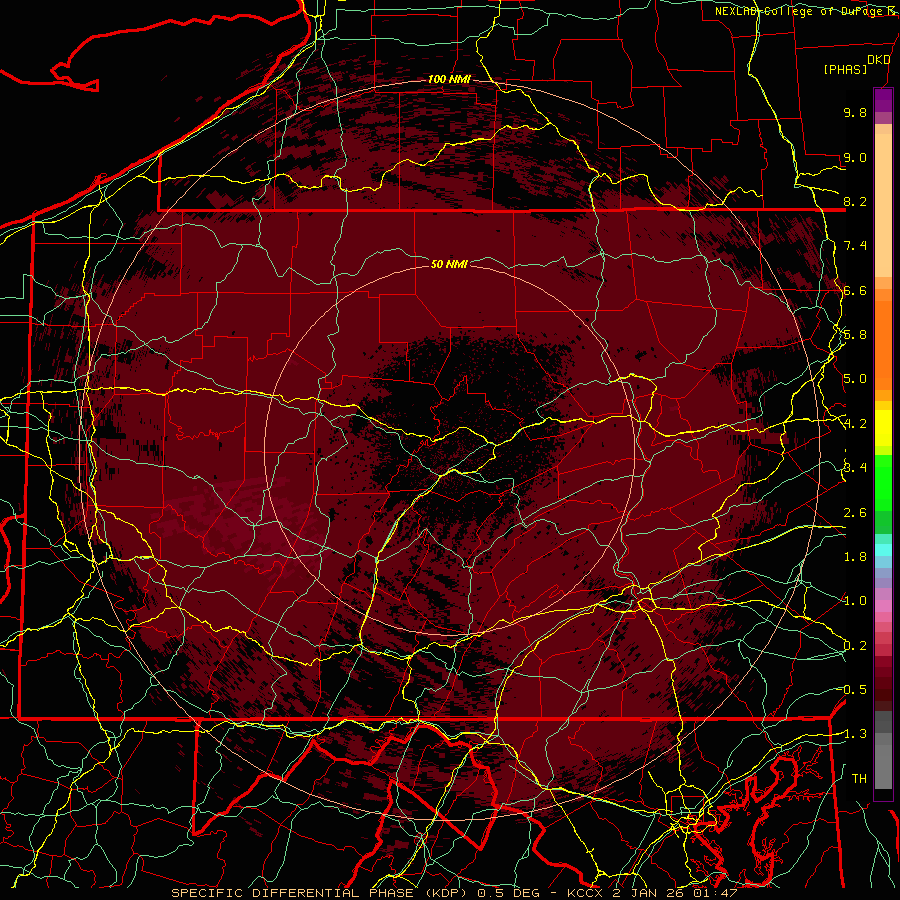The height and width of the screenshot is (900, 900).
Task: Click the 8.2 value on the scale
Action: pyautogui.click(x=855, y=201)
